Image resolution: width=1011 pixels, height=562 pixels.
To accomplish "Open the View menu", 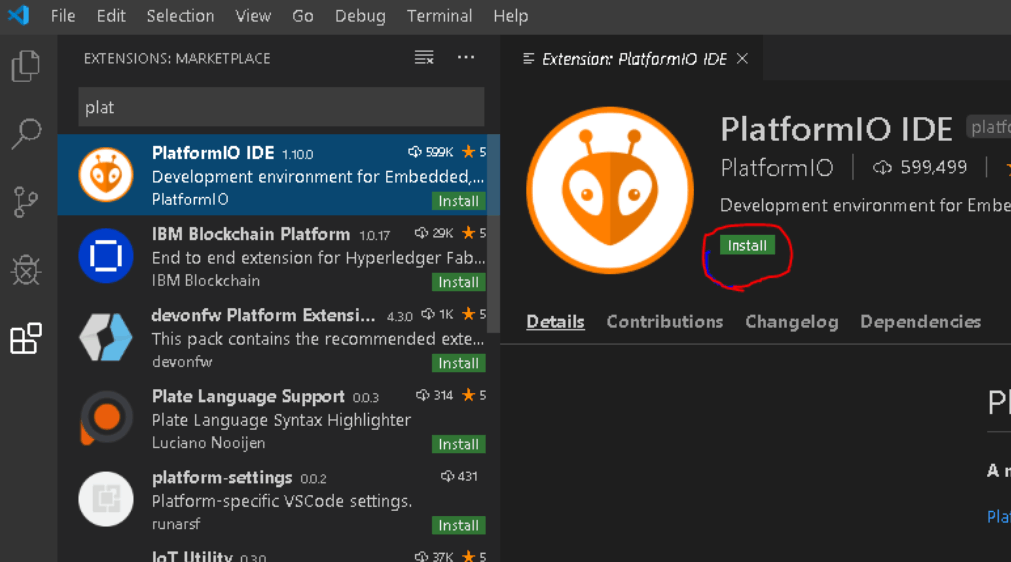I will (253, 15).
